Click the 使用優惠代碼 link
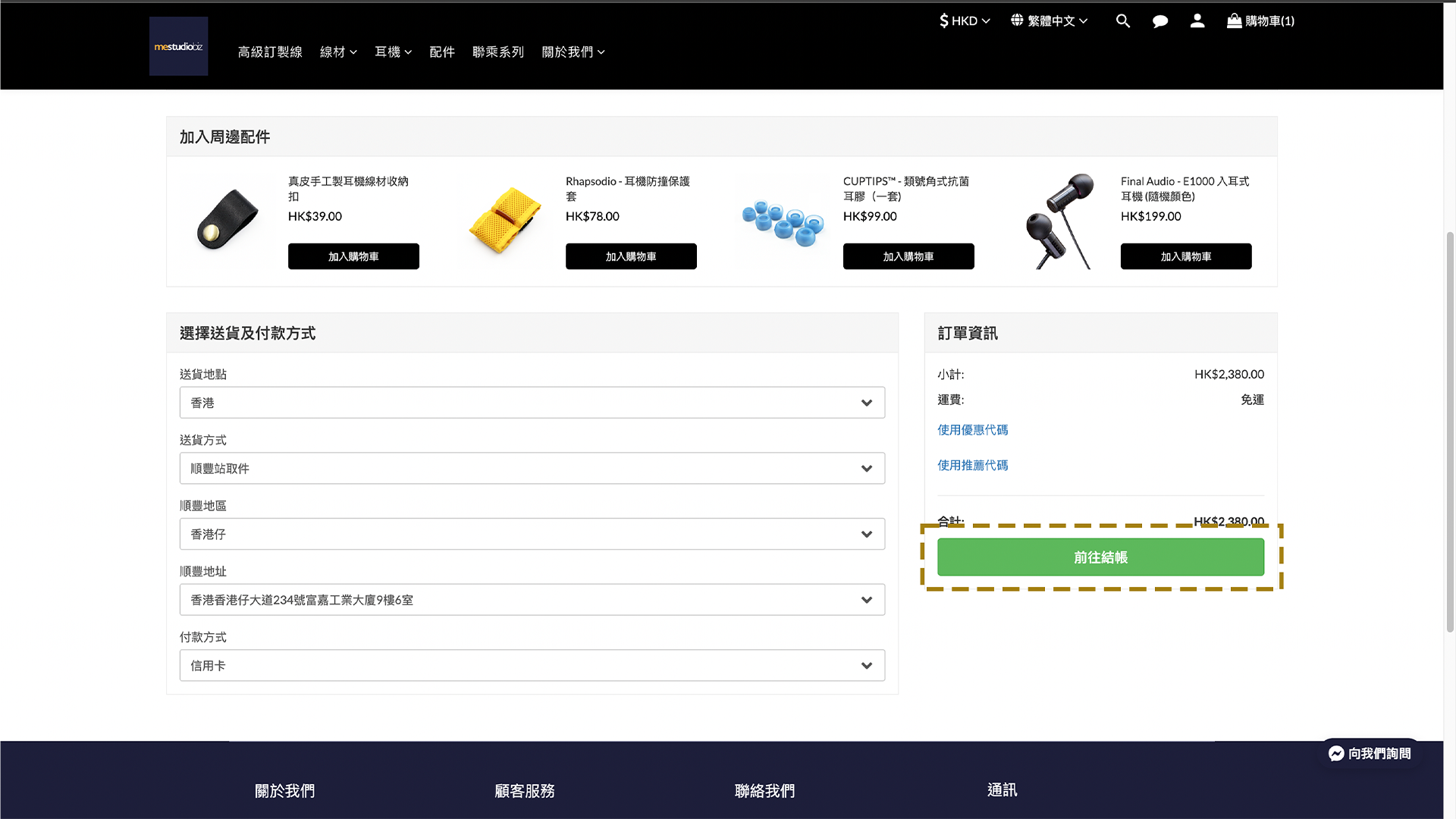Image resolution: width=1456 pixels, height=819 pixels. (x=972, y=430)
